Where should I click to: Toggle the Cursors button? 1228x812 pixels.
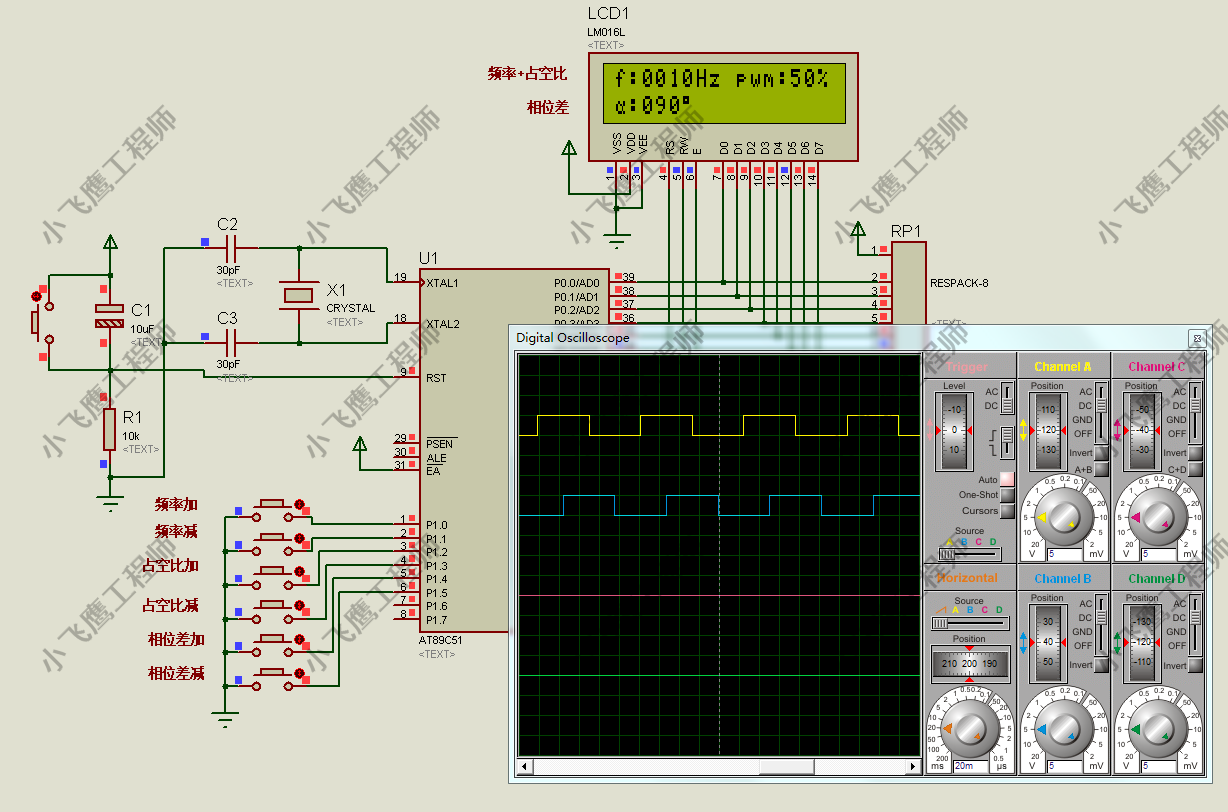pos(1007,511)
